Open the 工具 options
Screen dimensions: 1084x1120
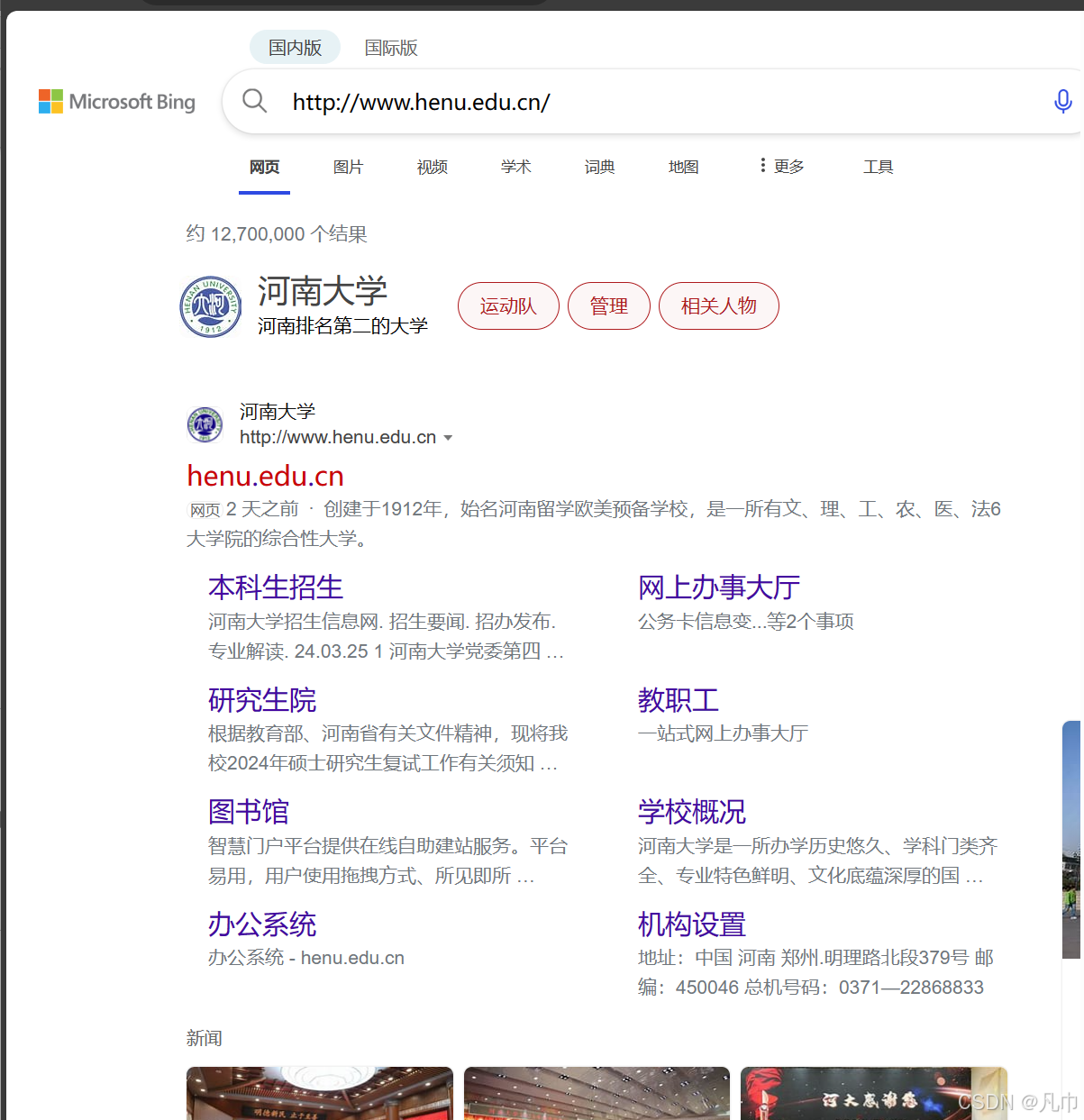pos(878,167)
